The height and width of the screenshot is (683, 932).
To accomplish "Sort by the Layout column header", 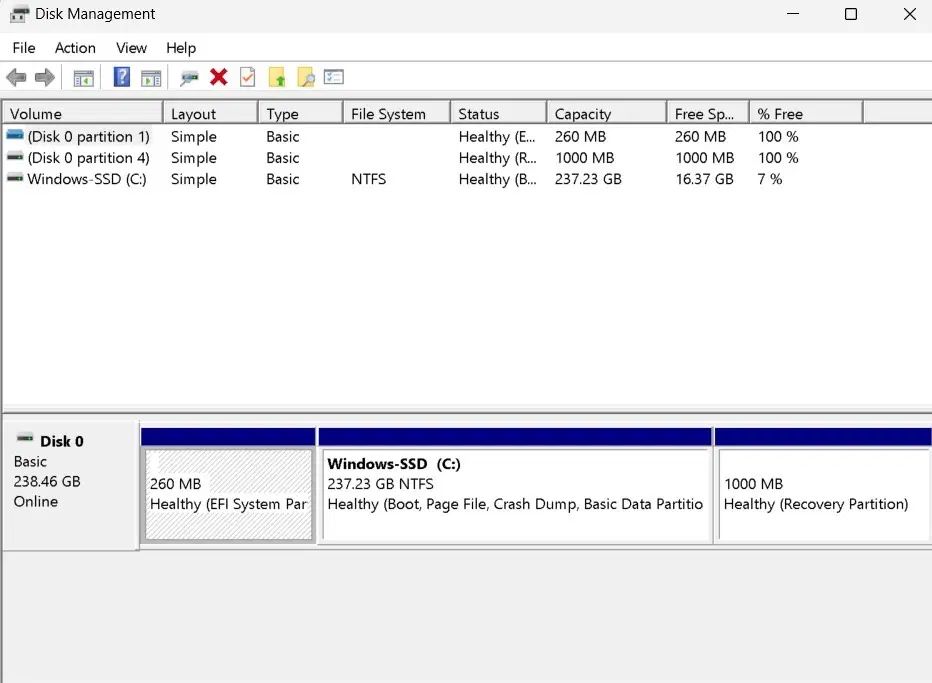I will [x=210, y=114].
